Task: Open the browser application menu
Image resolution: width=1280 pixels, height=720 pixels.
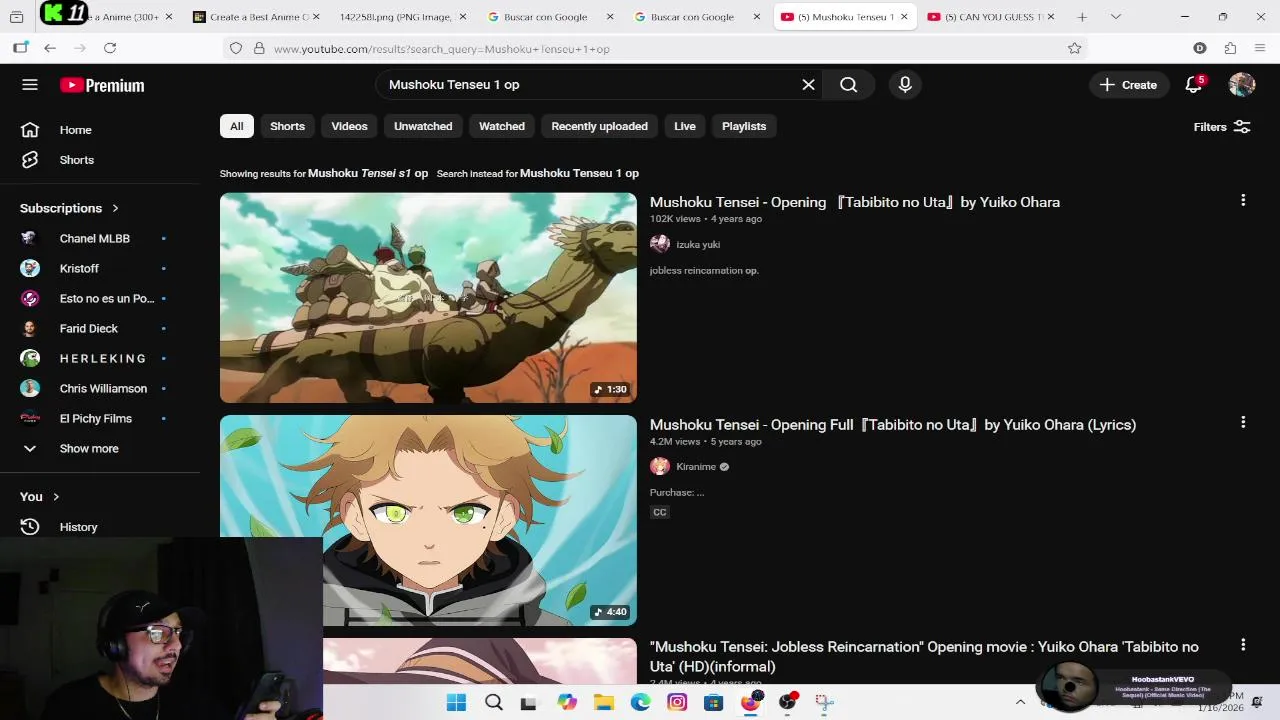Action: 1259,48
